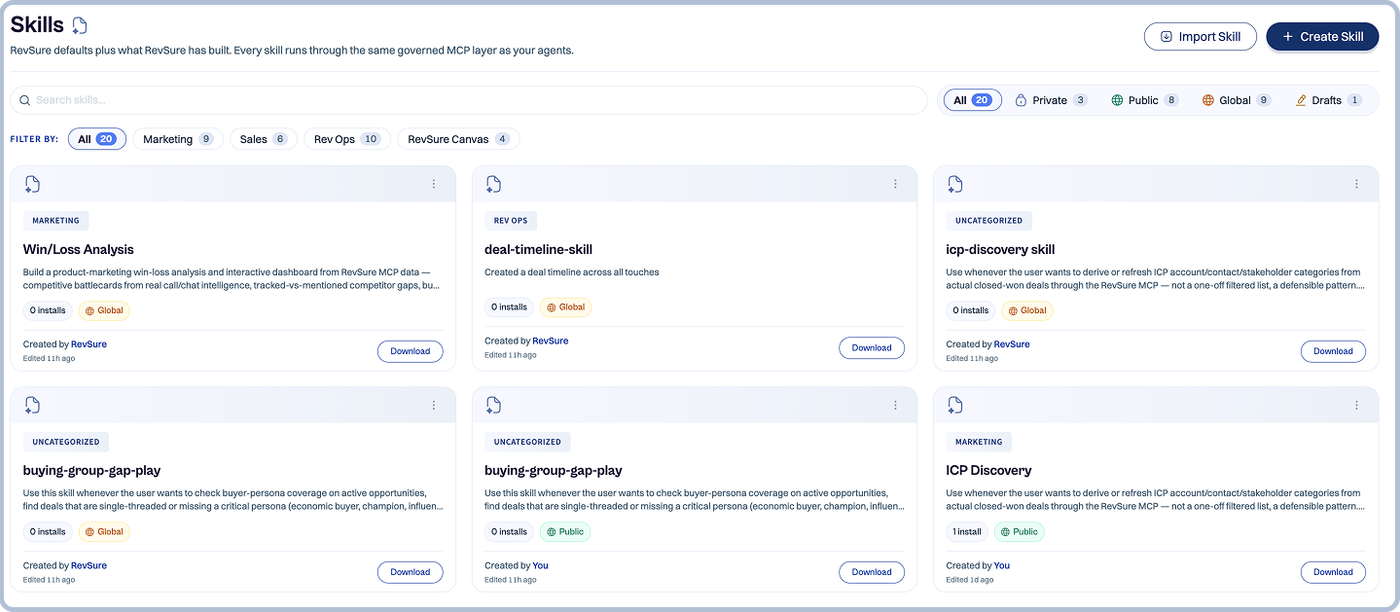Download the deal-timeline-skill
This screenshot has width=1400, height=612.
tap(871, 348)
